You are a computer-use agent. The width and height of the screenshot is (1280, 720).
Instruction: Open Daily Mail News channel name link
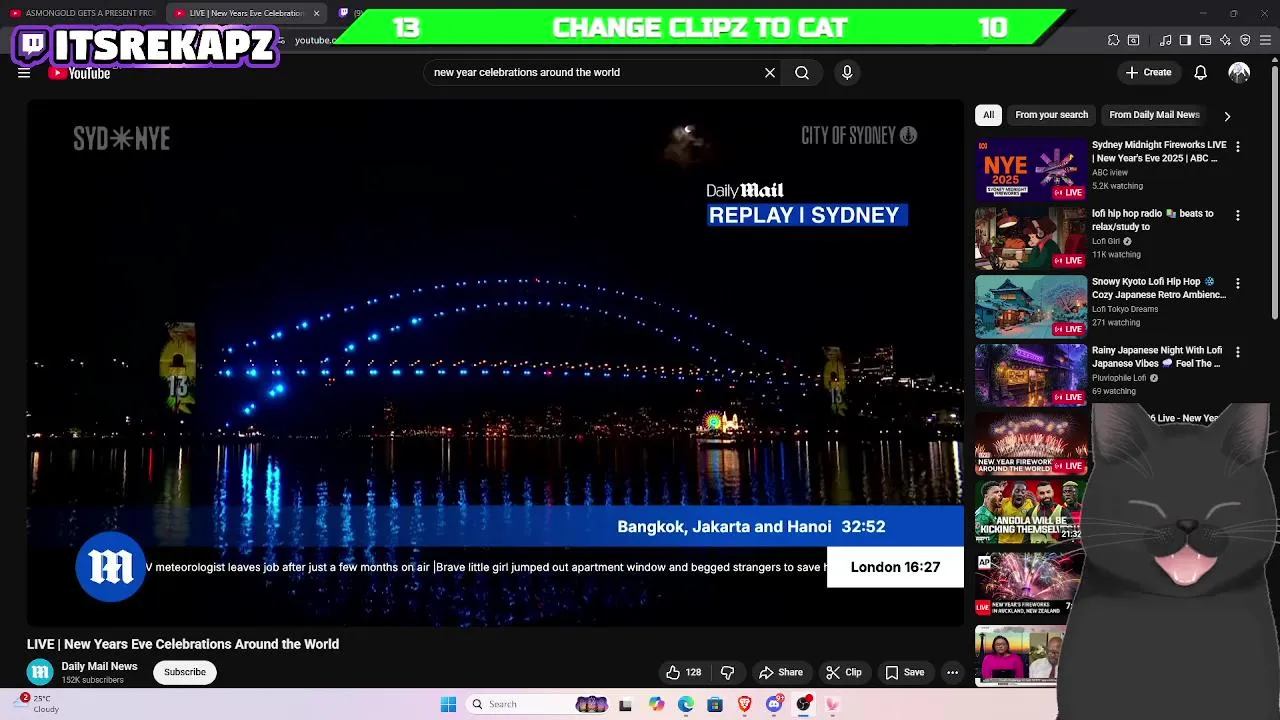[x=99, y=666]
